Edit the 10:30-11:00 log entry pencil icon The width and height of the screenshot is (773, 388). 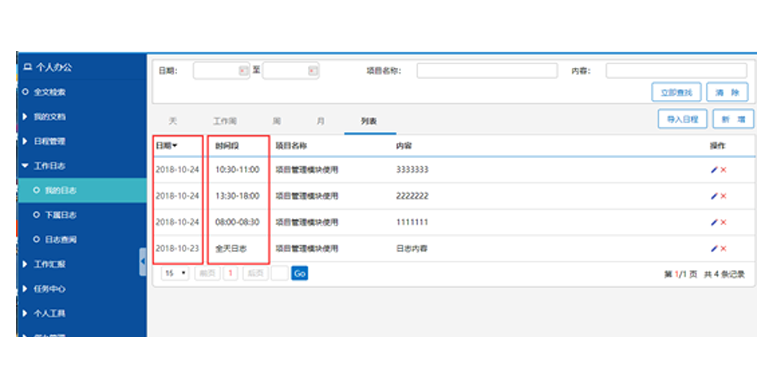[x=714, y=170]
